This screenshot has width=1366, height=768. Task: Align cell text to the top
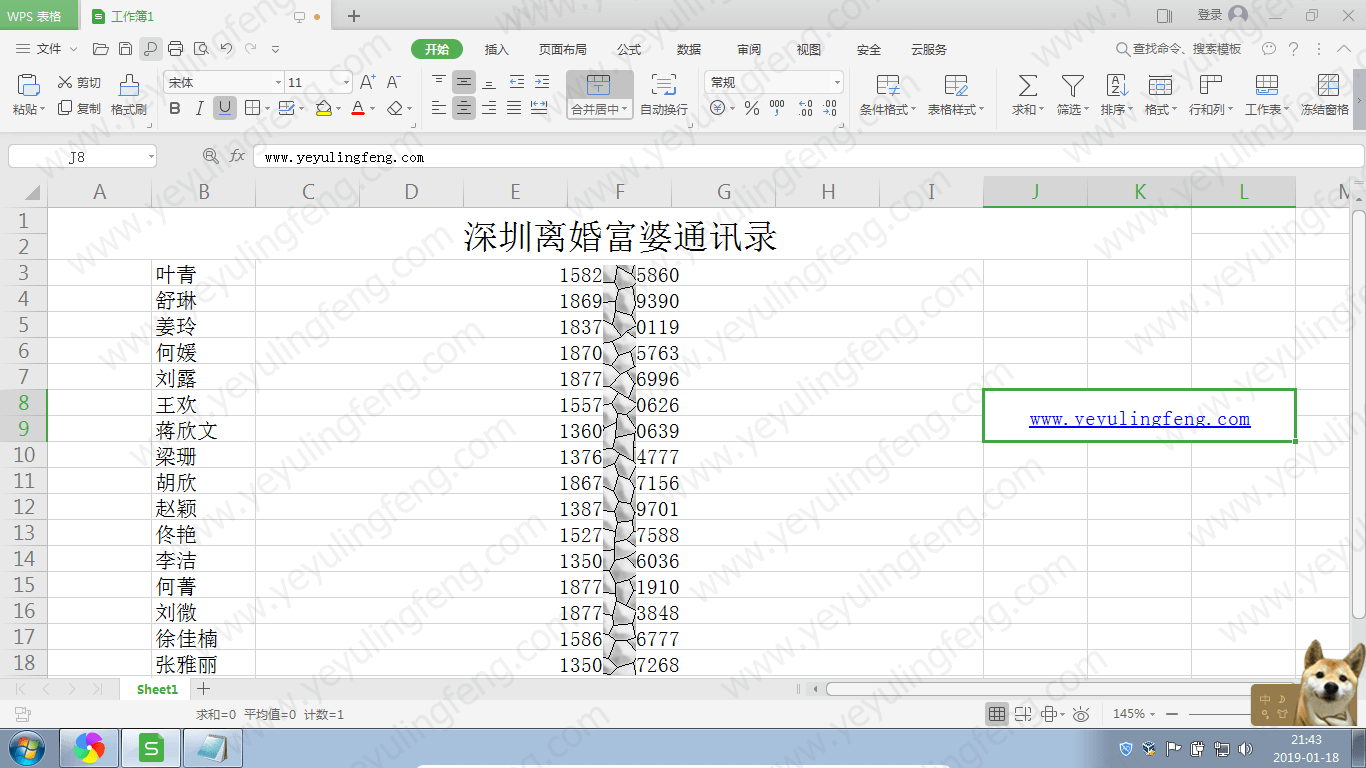pyautogui.click(x=439, y=82)
